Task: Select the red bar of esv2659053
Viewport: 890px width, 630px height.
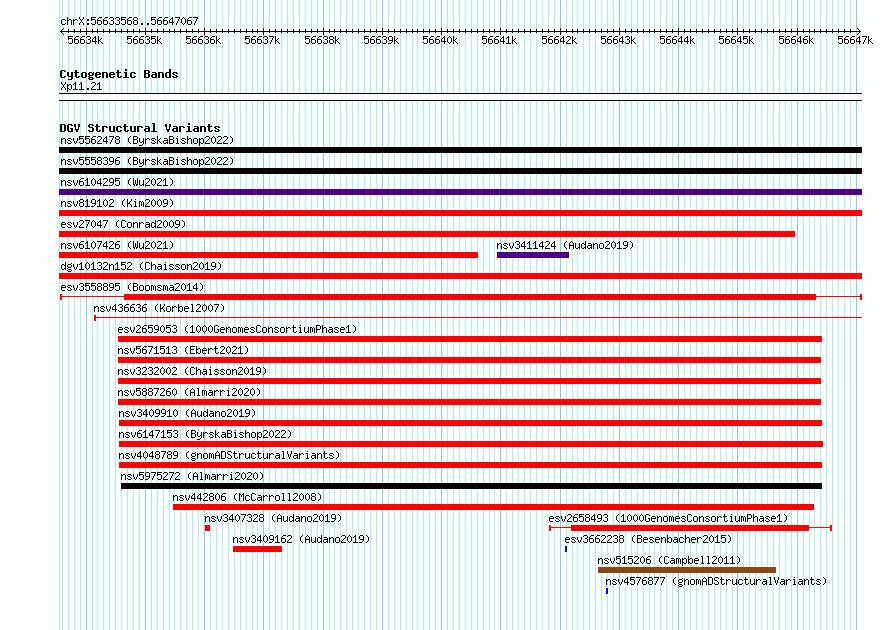Action: [469, 339]
